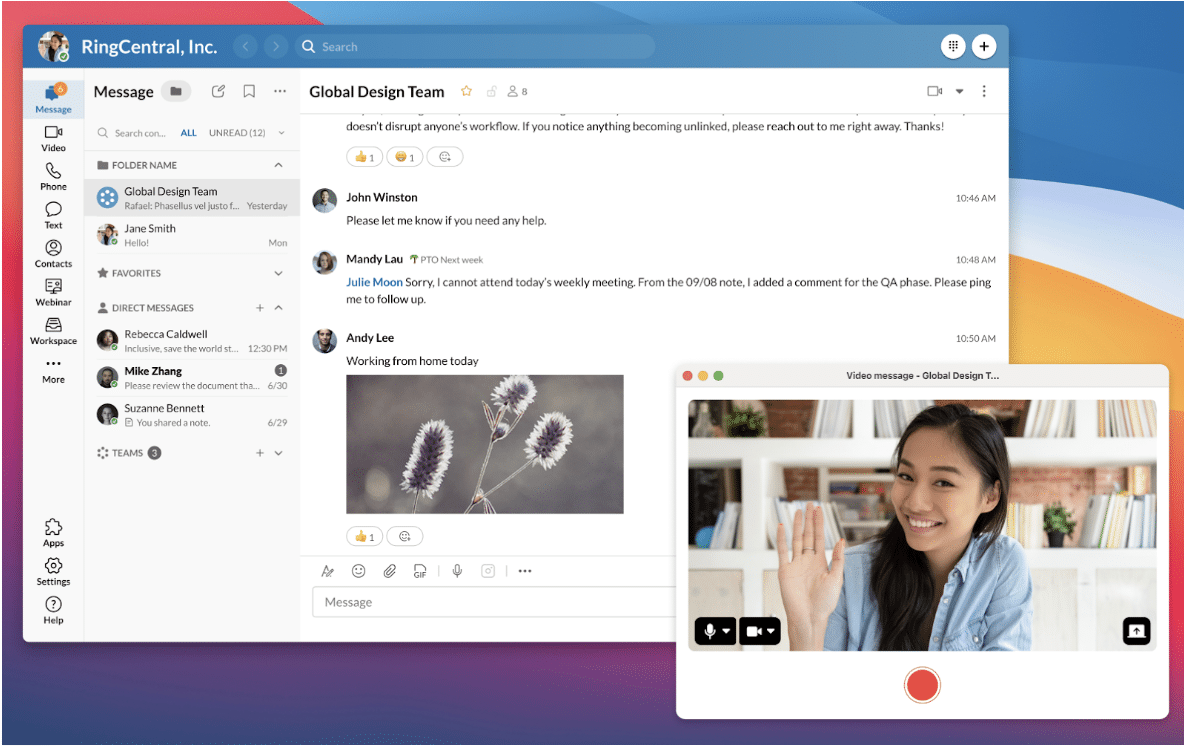Open camera options dropdown in video window

pos(769,631)
